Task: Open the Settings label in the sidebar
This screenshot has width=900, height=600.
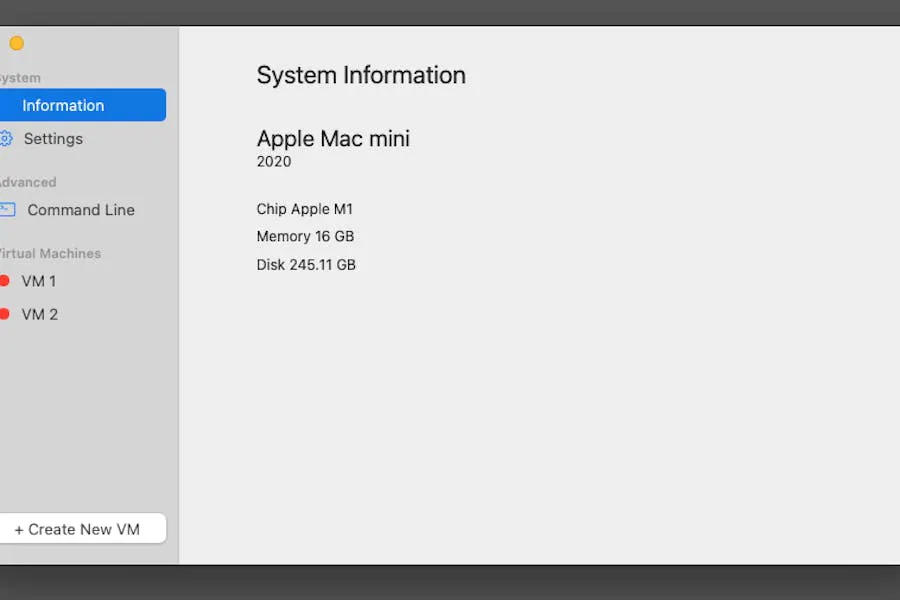Action: tap(53, 139)
